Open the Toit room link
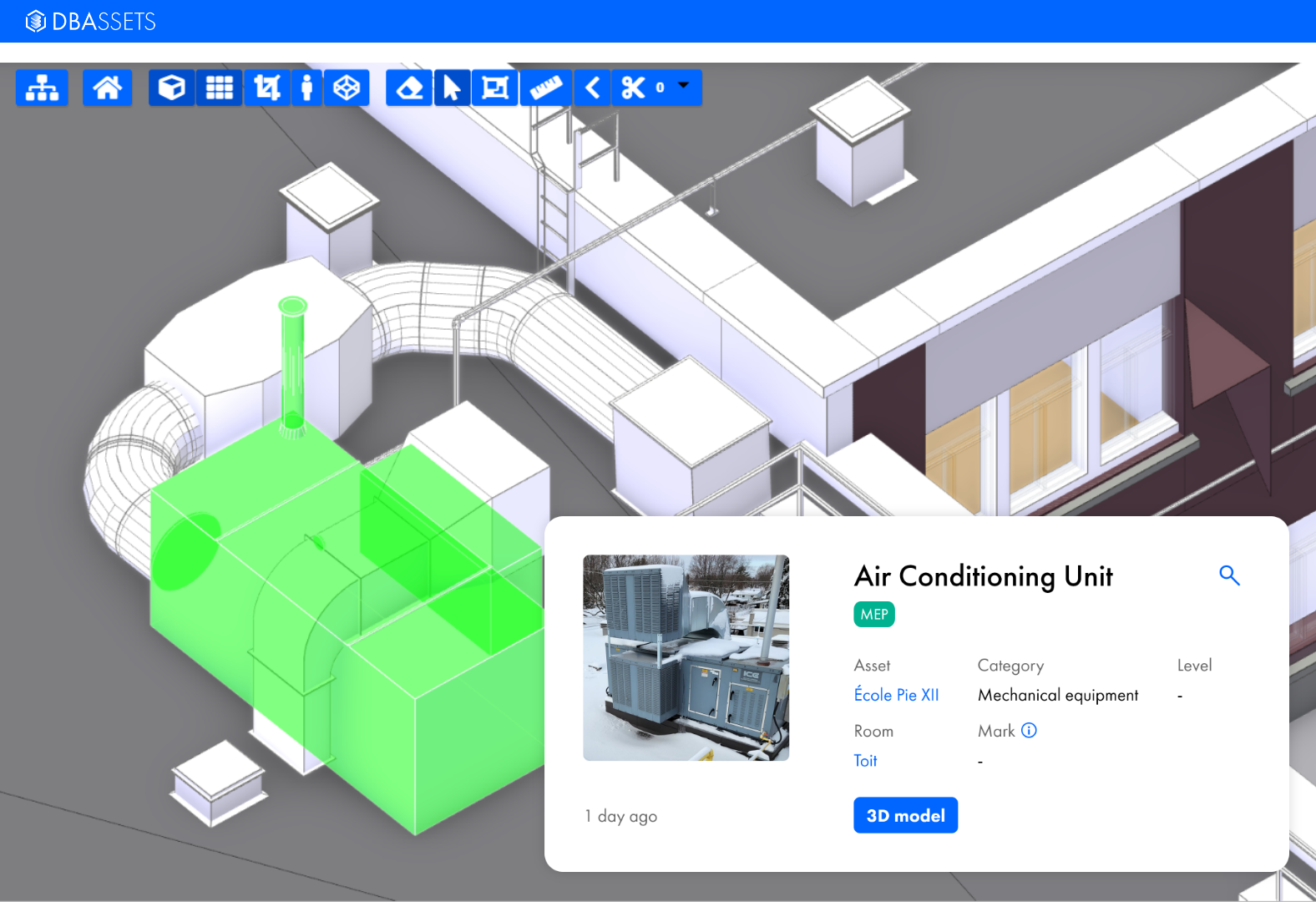 (x=865, y=761)
